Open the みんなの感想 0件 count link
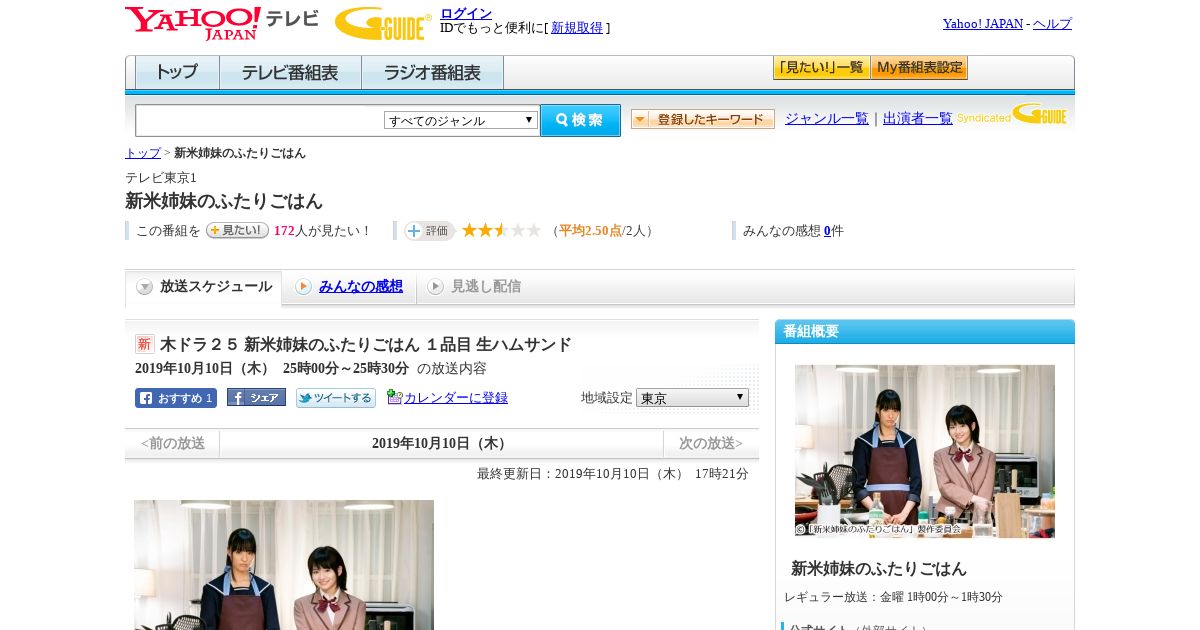This screenshot has height=630, width=1200. [x=827, y=231]
